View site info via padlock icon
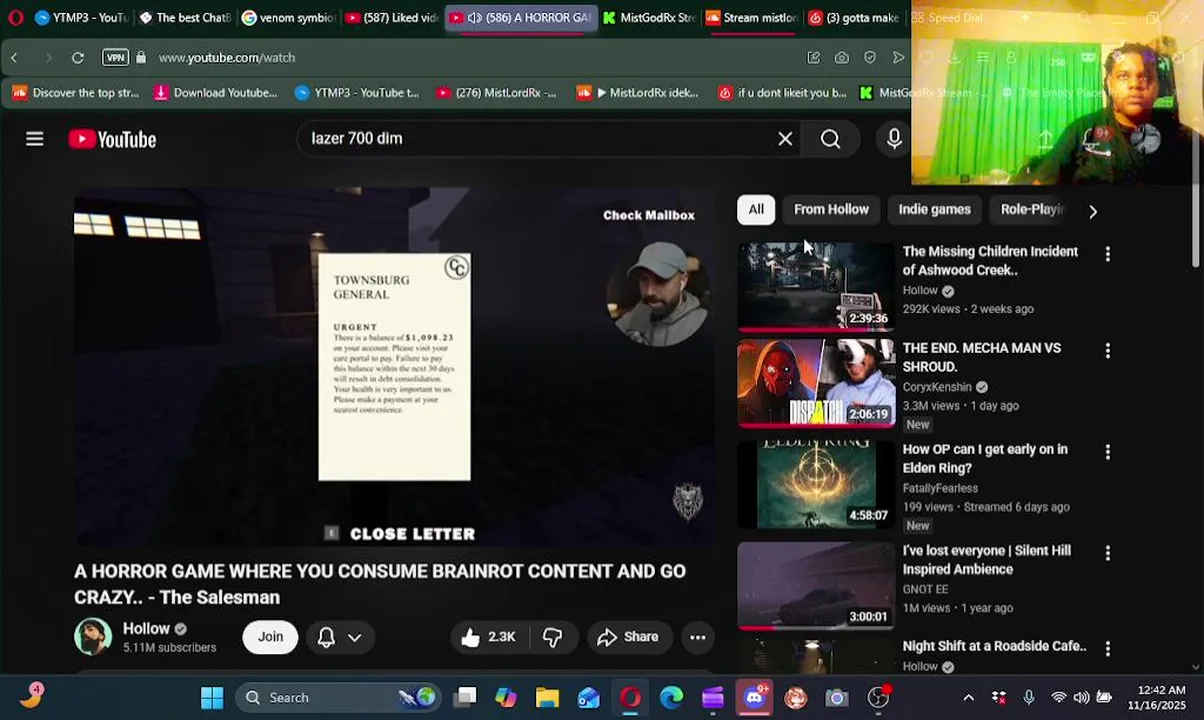The width and height of the screenshot is (1204, 720). 141,58
